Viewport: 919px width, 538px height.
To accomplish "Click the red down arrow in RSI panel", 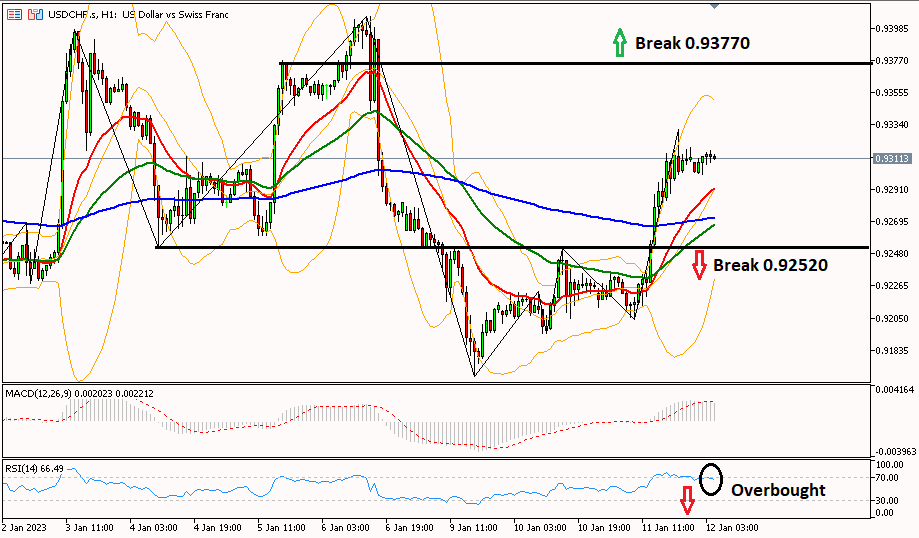I will [x=687, y=498].
